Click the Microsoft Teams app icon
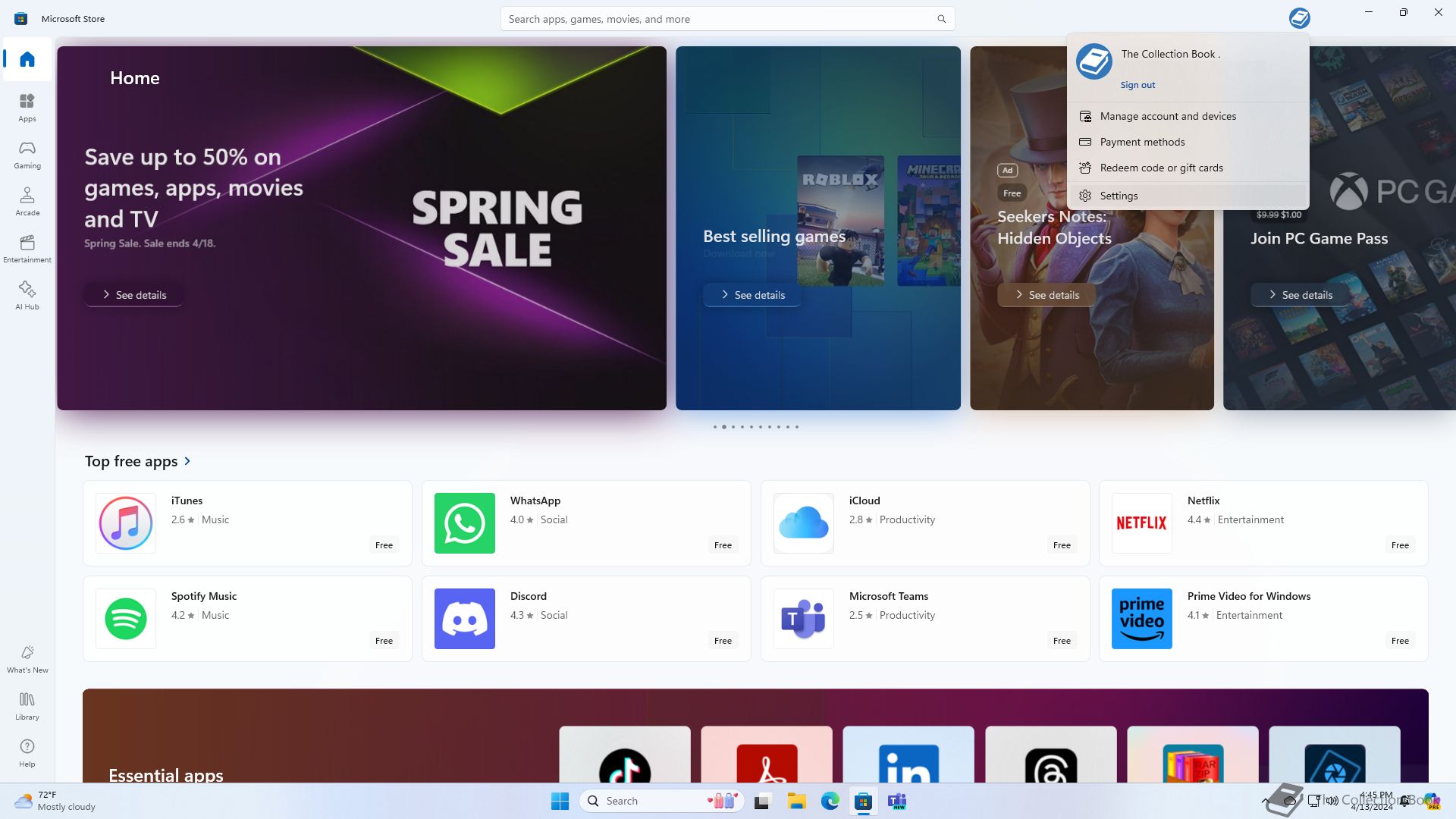The width and height of the screenshot is (1456, 819). (x=804, y=619)
